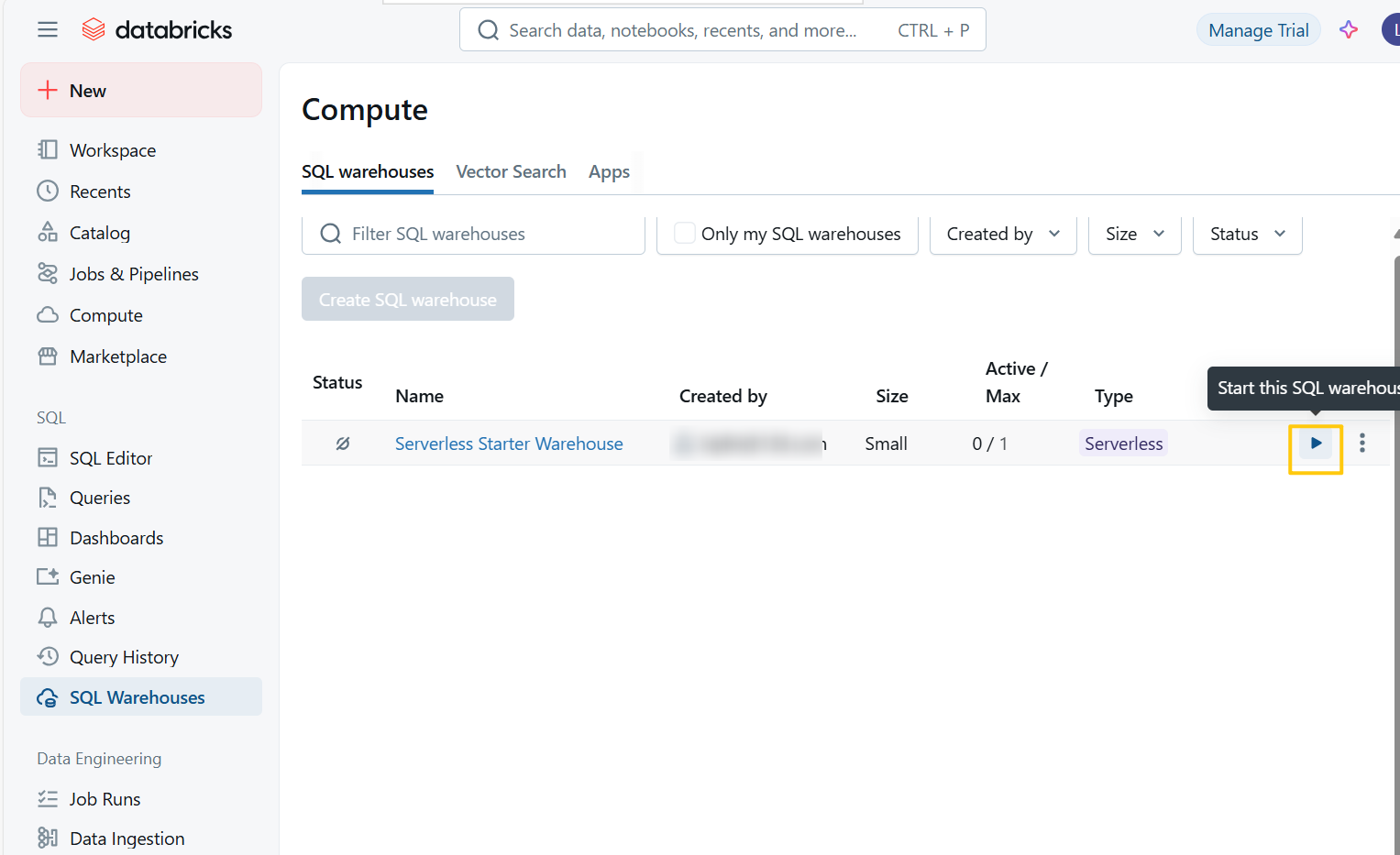Click the Type column header
The image size is (1400, 855).
tap(1114, 396)
